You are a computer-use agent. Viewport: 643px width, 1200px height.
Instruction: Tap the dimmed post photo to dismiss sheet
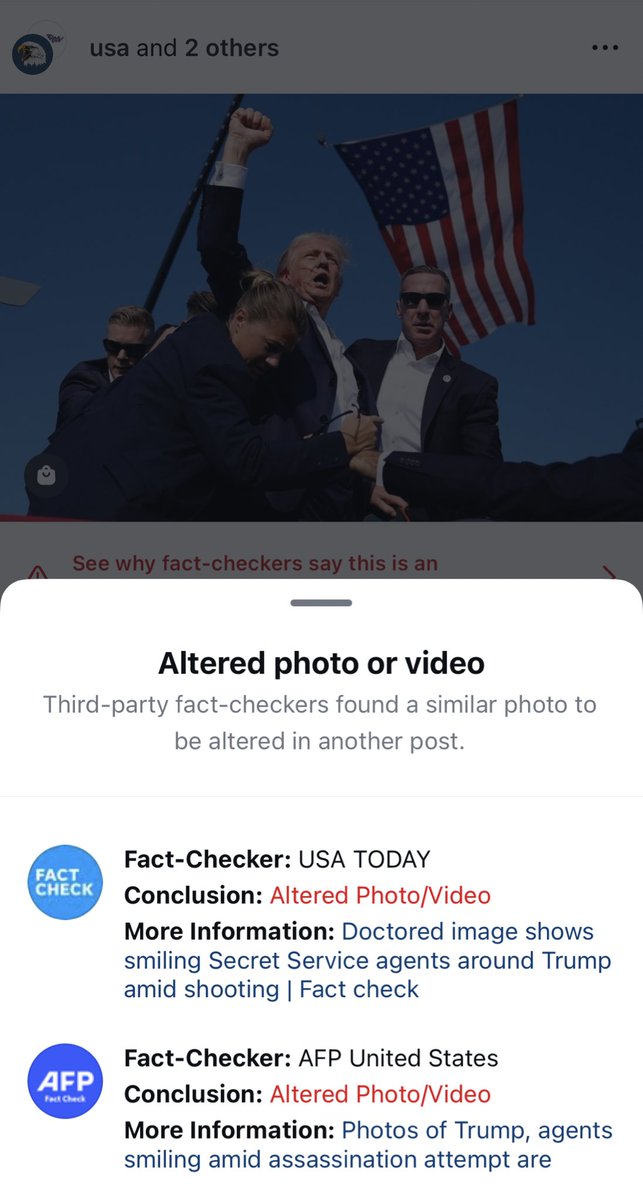[x=321, y=308]
